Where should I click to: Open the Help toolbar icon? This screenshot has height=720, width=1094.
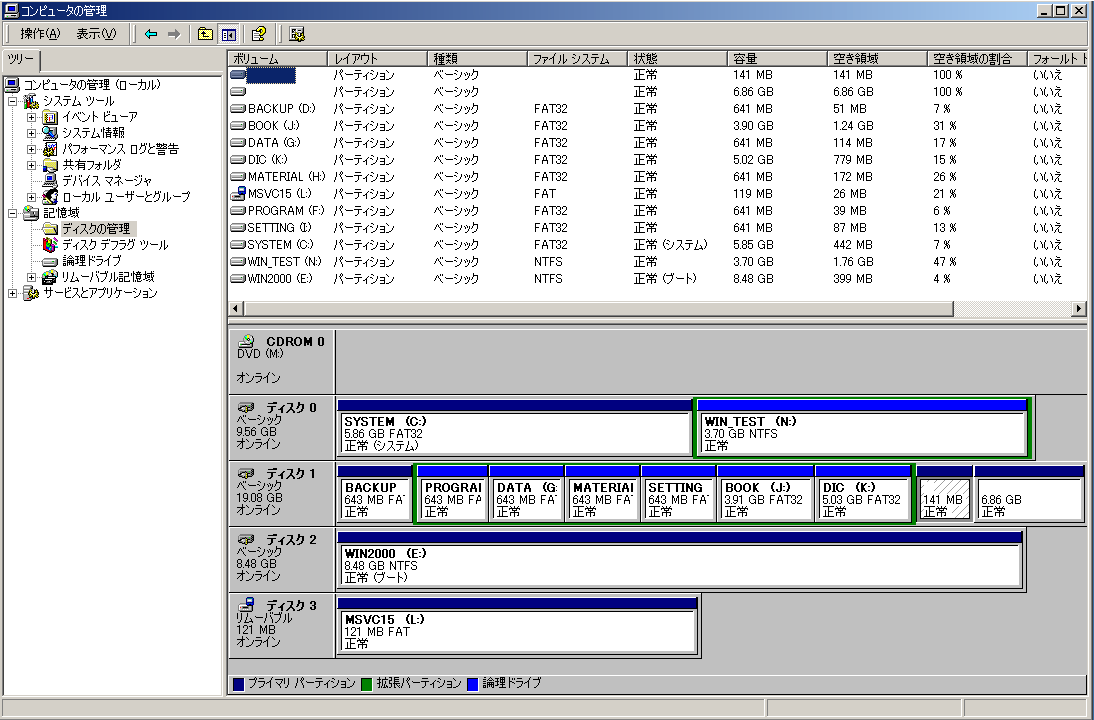[x=258, y=34]
